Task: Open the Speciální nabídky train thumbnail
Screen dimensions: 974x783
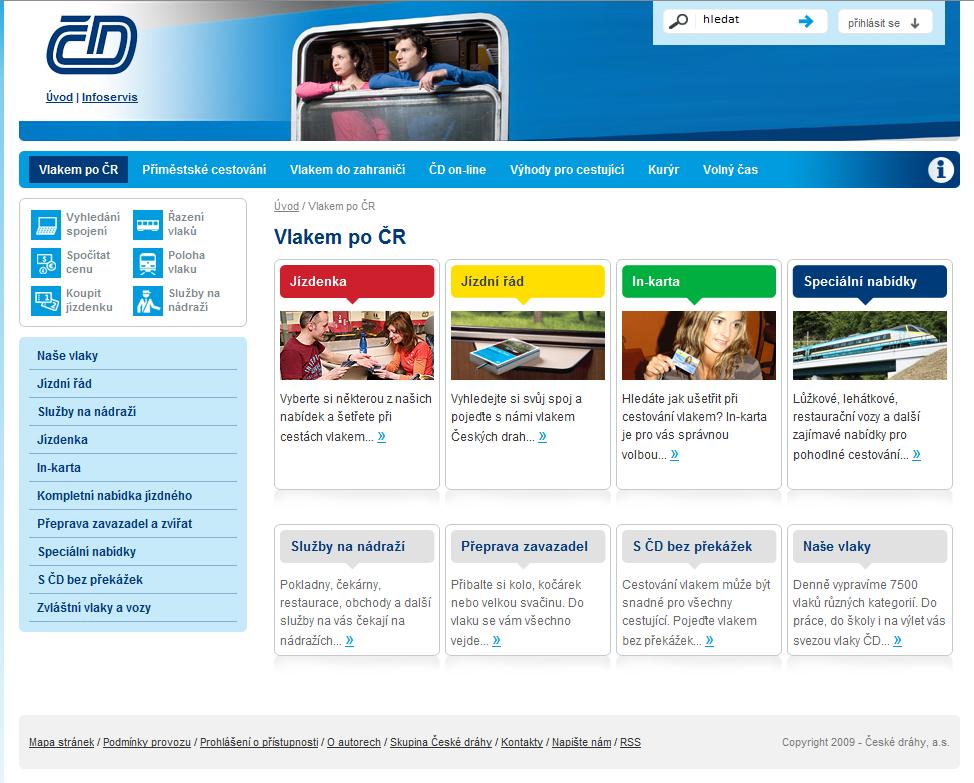Action: tap(869, 345)
